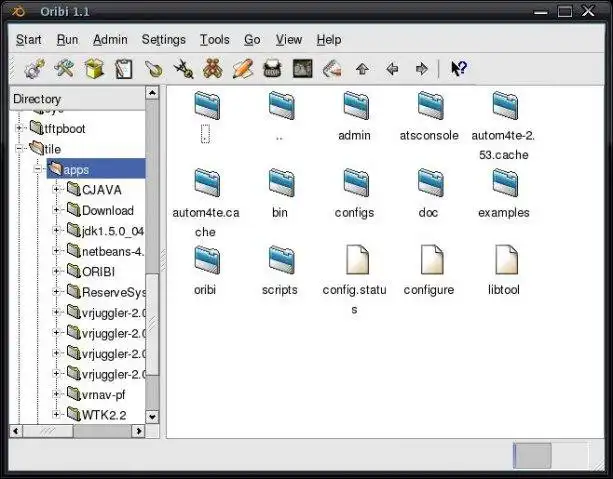Image resolution: width=613 pixels, height=479 pixels.
Task: Select the apps folder in tree
Action: coord(96,169)
